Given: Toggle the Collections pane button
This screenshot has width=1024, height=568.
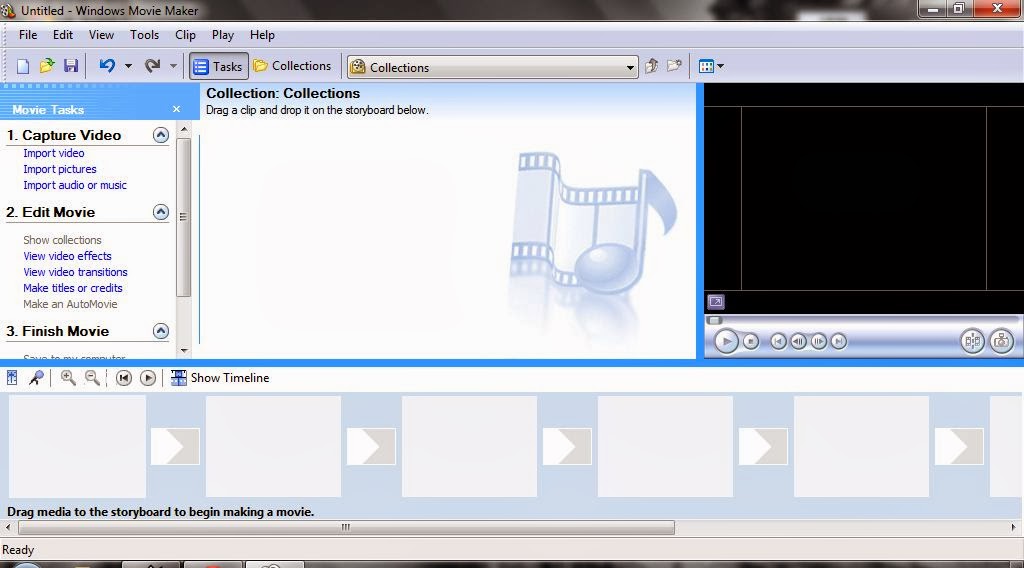Looking at the screenshot, I should (293, 66).
